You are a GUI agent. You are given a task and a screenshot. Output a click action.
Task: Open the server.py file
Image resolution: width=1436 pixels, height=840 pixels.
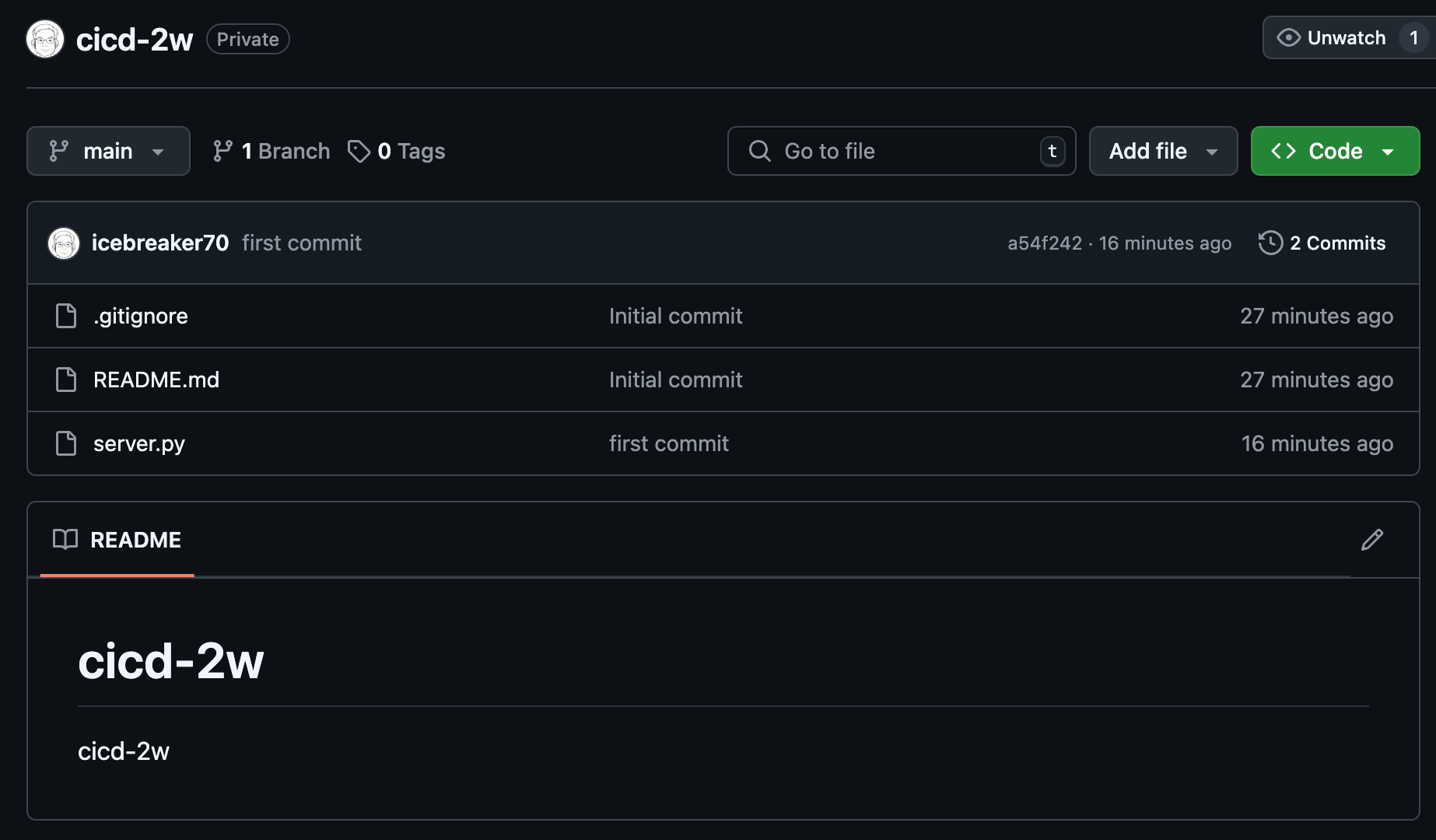click(139, 443)
